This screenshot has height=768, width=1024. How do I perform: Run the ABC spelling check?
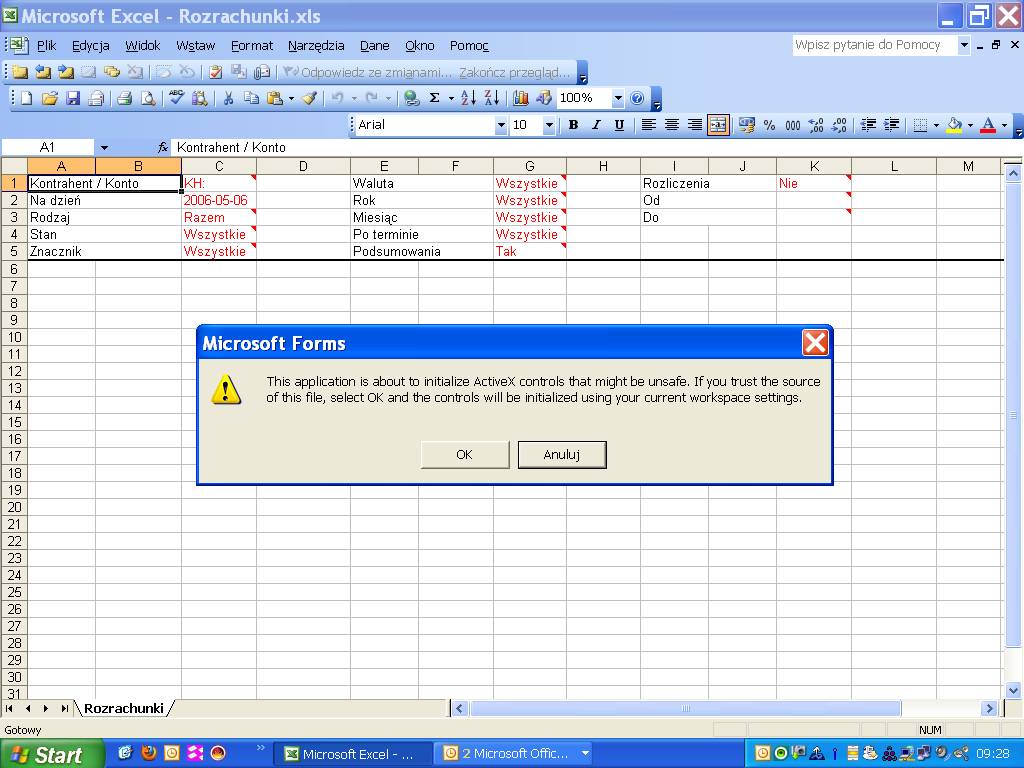tap(176, 99)
